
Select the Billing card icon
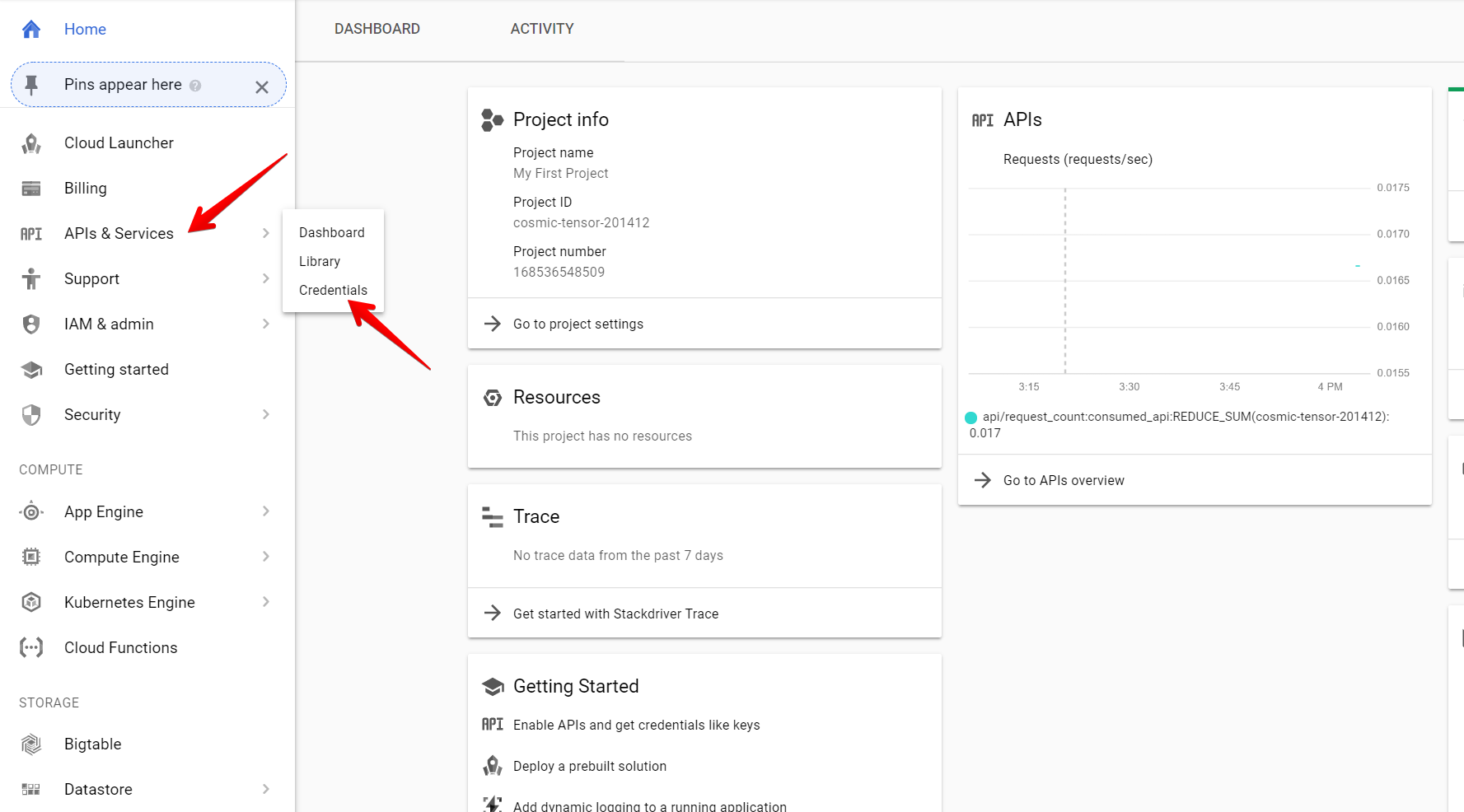click(30, 188)
